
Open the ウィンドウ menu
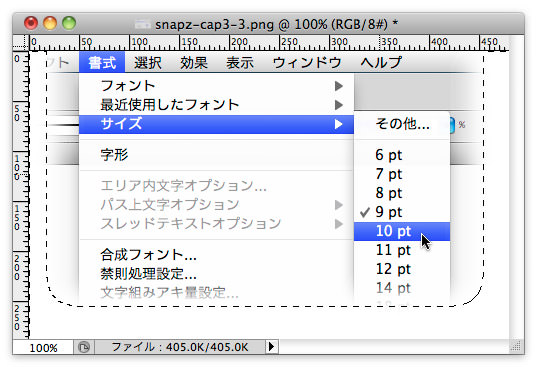pyautogui.click(x=307, y=63)
